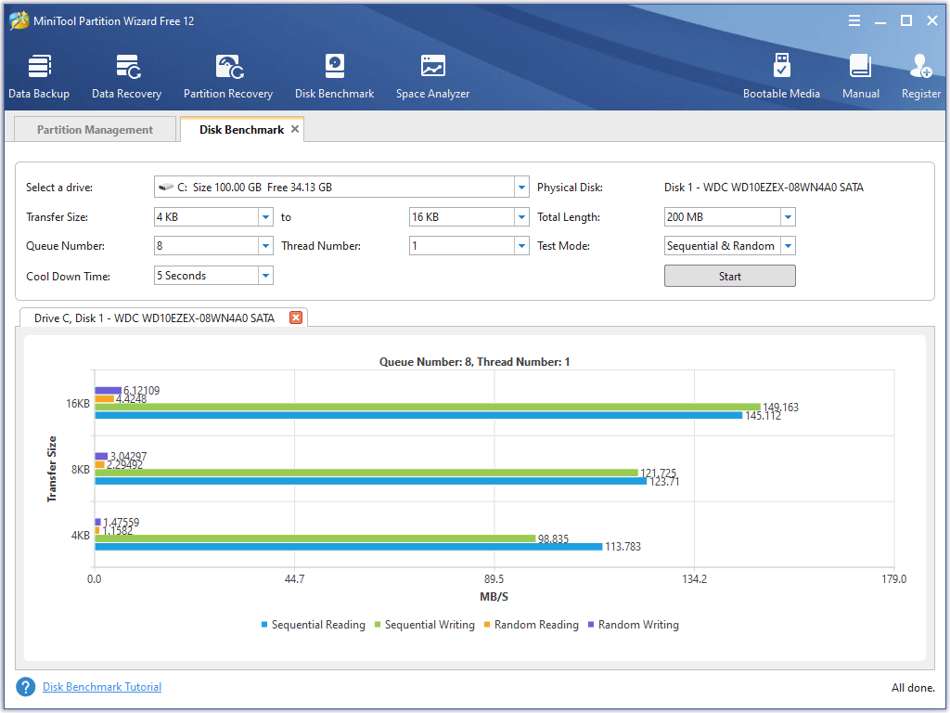Click the 16KB random writing bar 6.12109
This screenshot has width=950, height=713.
click(108, 391)
